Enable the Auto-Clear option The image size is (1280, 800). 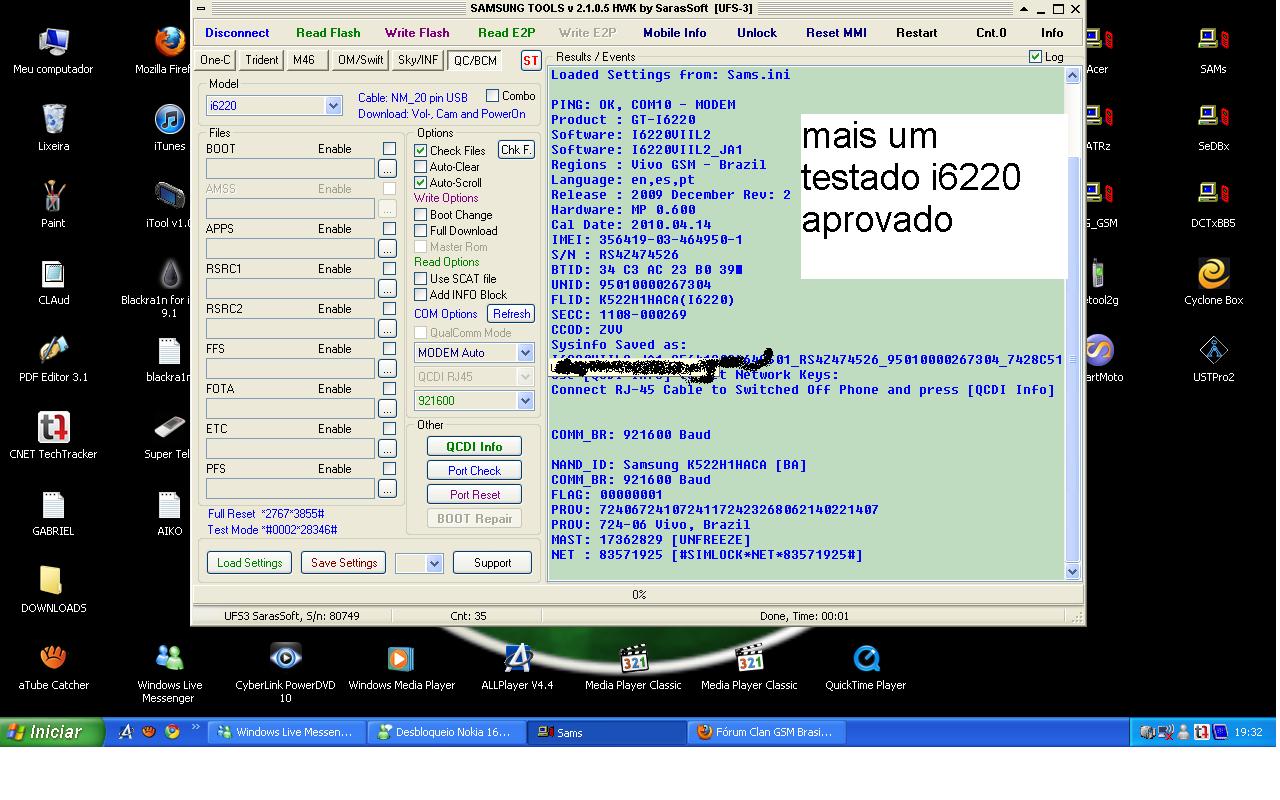pos(421,167)
